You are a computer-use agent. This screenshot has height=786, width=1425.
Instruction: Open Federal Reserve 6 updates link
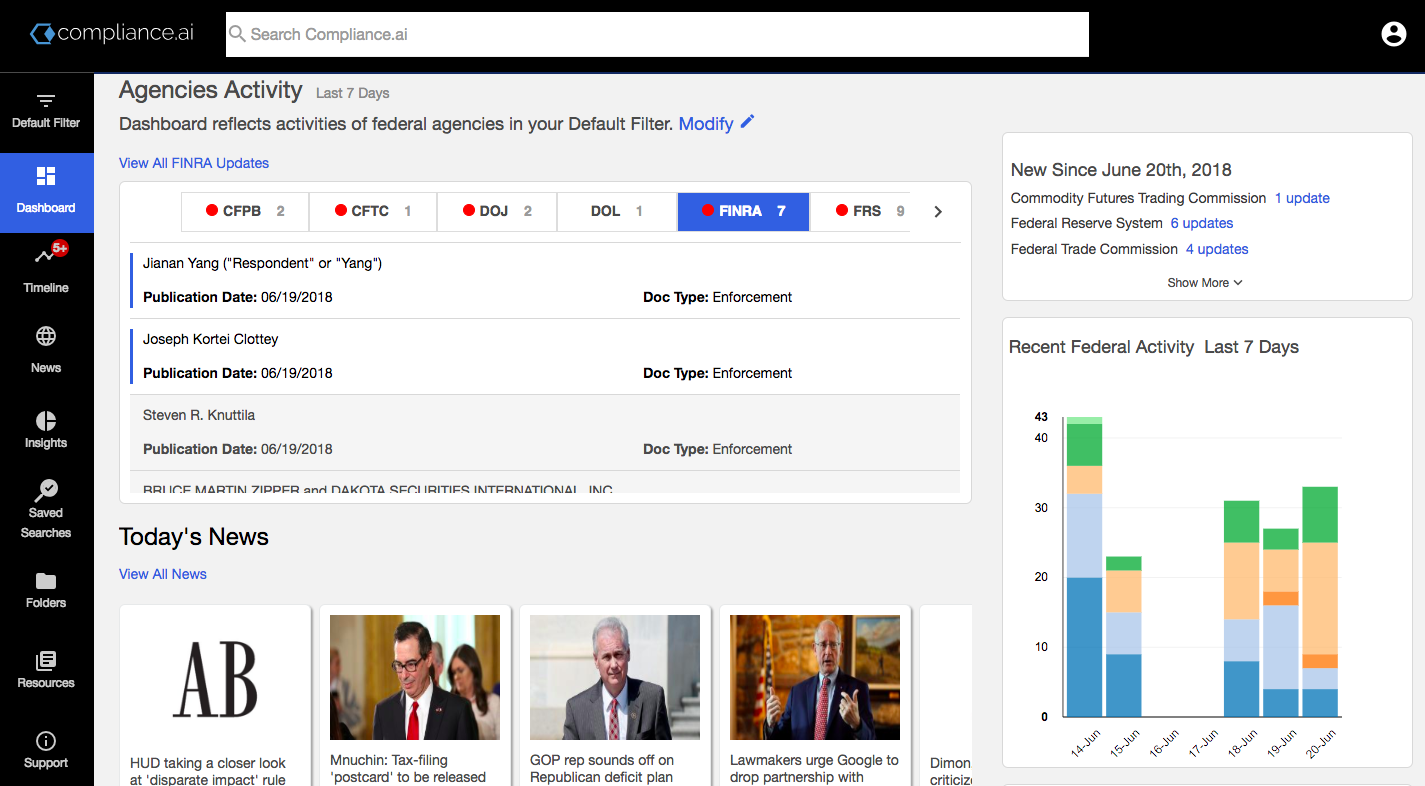[1202, 223]
